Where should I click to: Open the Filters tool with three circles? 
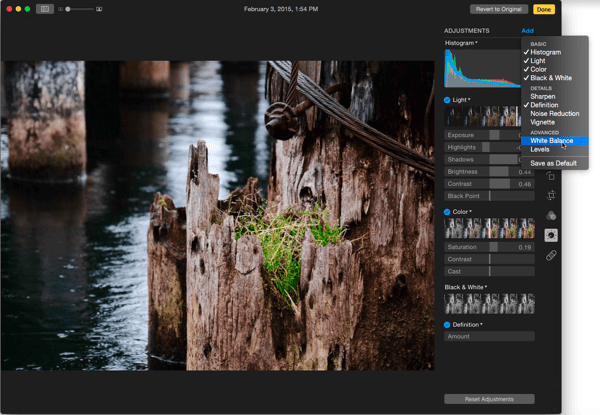click(551, 215)
